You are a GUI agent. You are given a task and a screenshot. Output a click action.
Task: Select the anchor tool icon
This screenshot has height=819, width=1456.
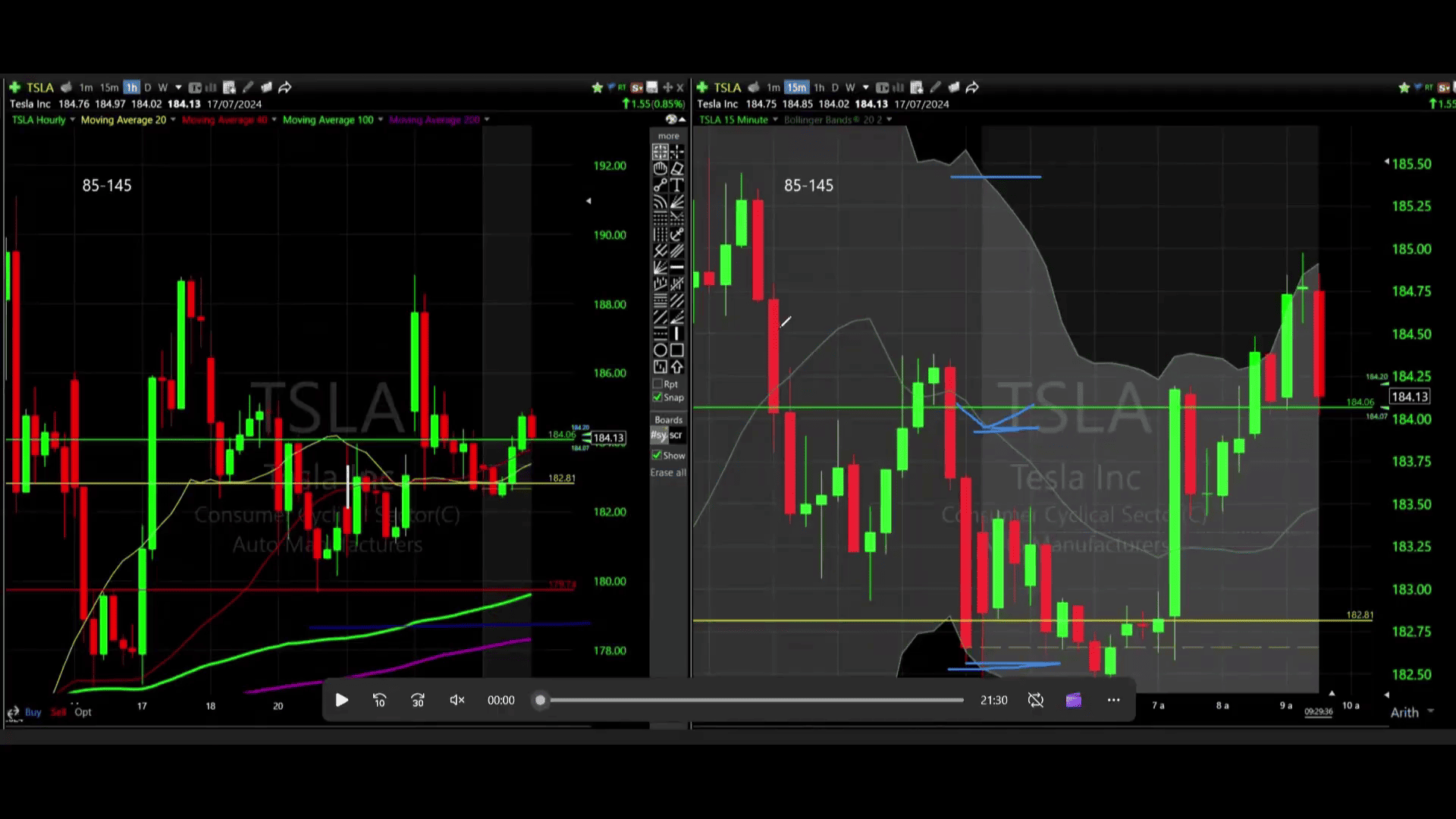(x=677, y=234)
